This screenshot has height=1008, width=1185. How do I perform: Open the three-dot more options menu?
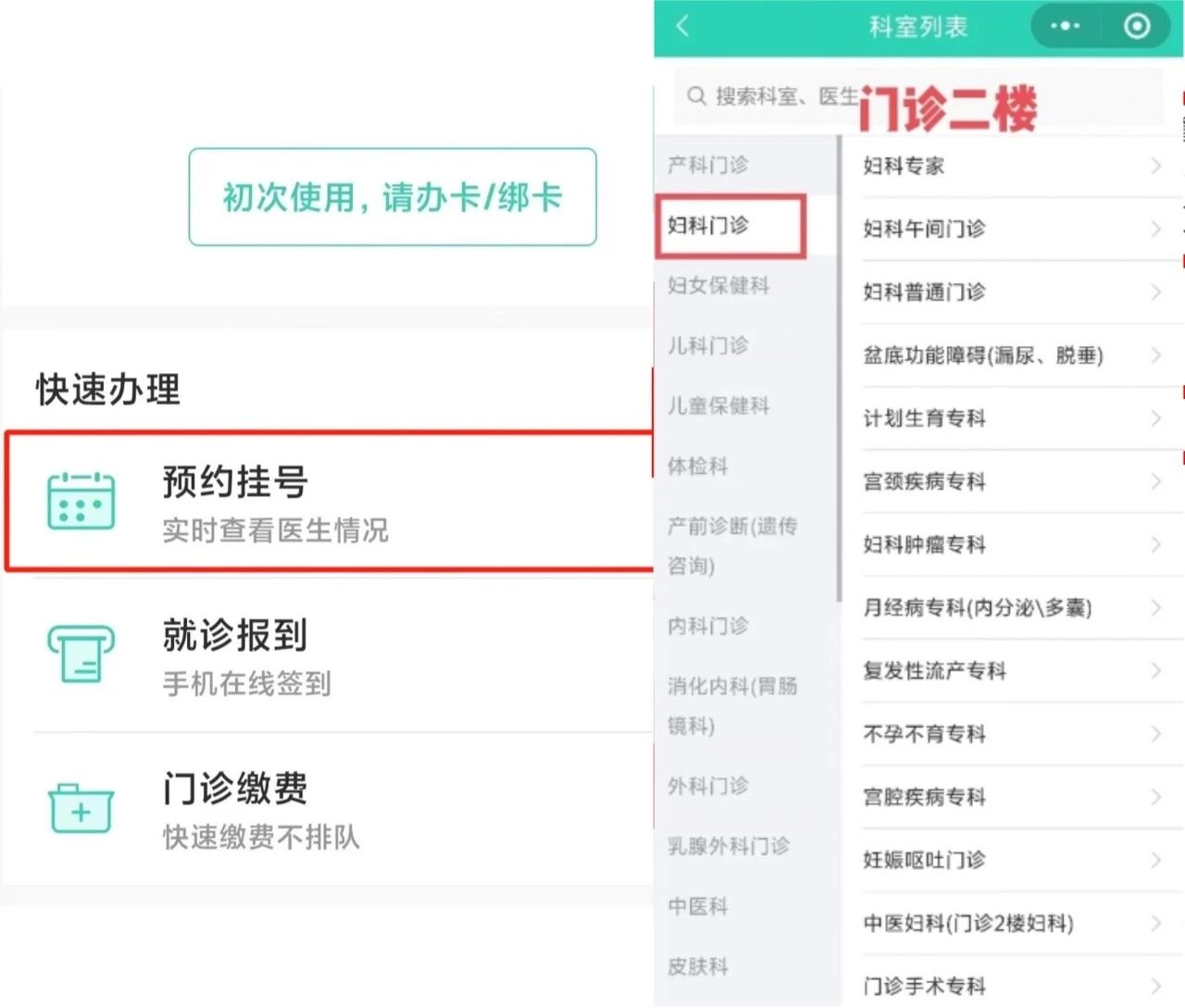(1065, 27)
